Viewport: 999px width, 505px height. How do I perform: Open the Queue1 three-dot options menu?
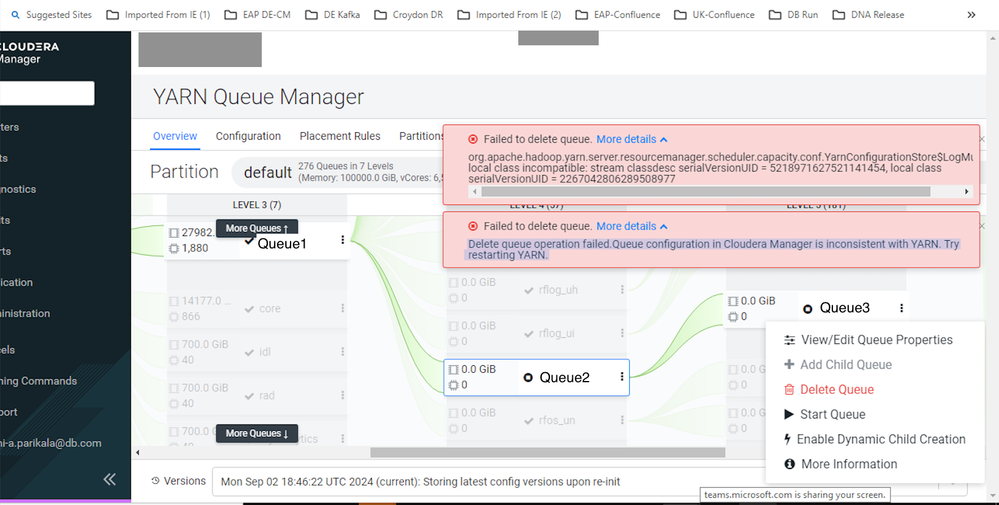(x=342, y=239)
